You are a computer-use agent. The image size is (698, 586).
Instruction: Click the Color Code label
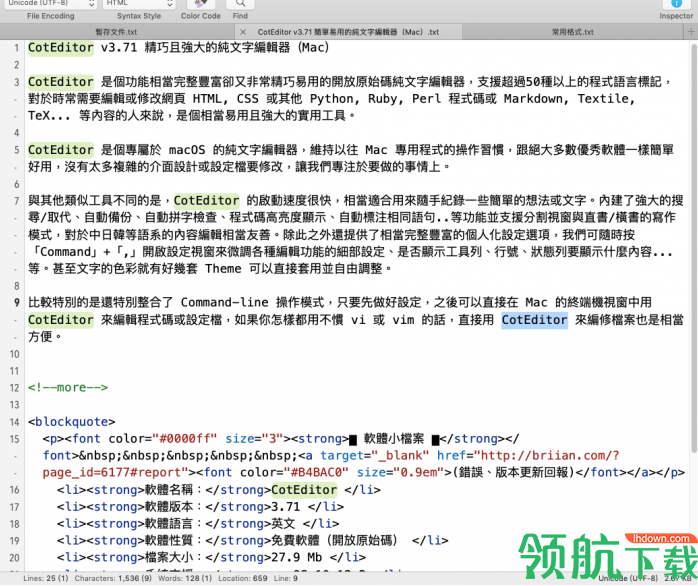[201, 16]
